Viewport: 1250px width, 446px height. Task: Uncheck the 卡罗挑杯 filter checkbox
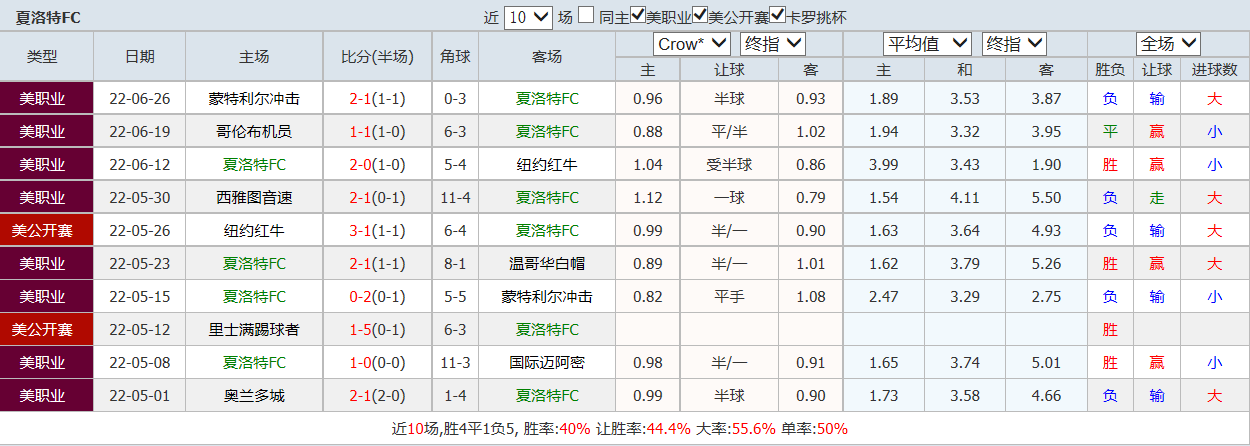[x=777, y=16]
